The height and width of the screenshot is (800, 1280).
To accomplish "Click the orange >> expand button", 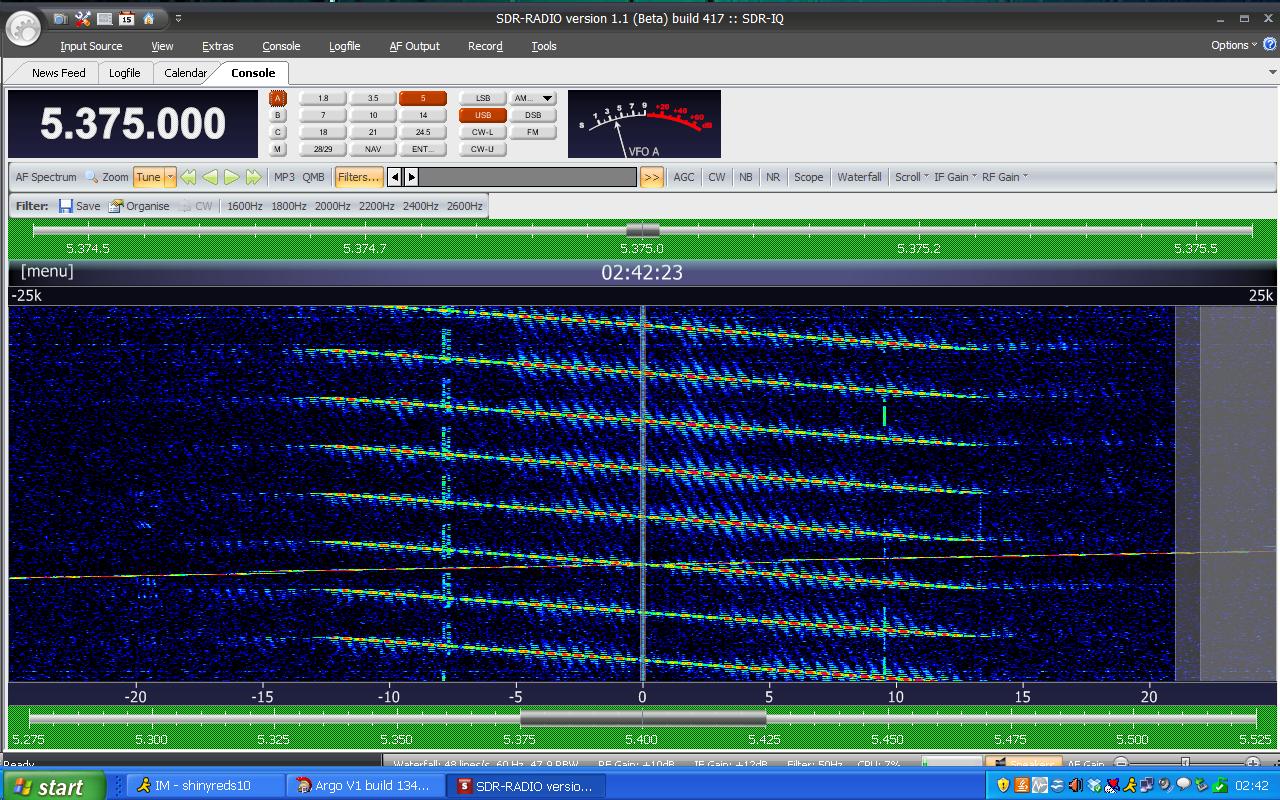I will pos(652,177).
